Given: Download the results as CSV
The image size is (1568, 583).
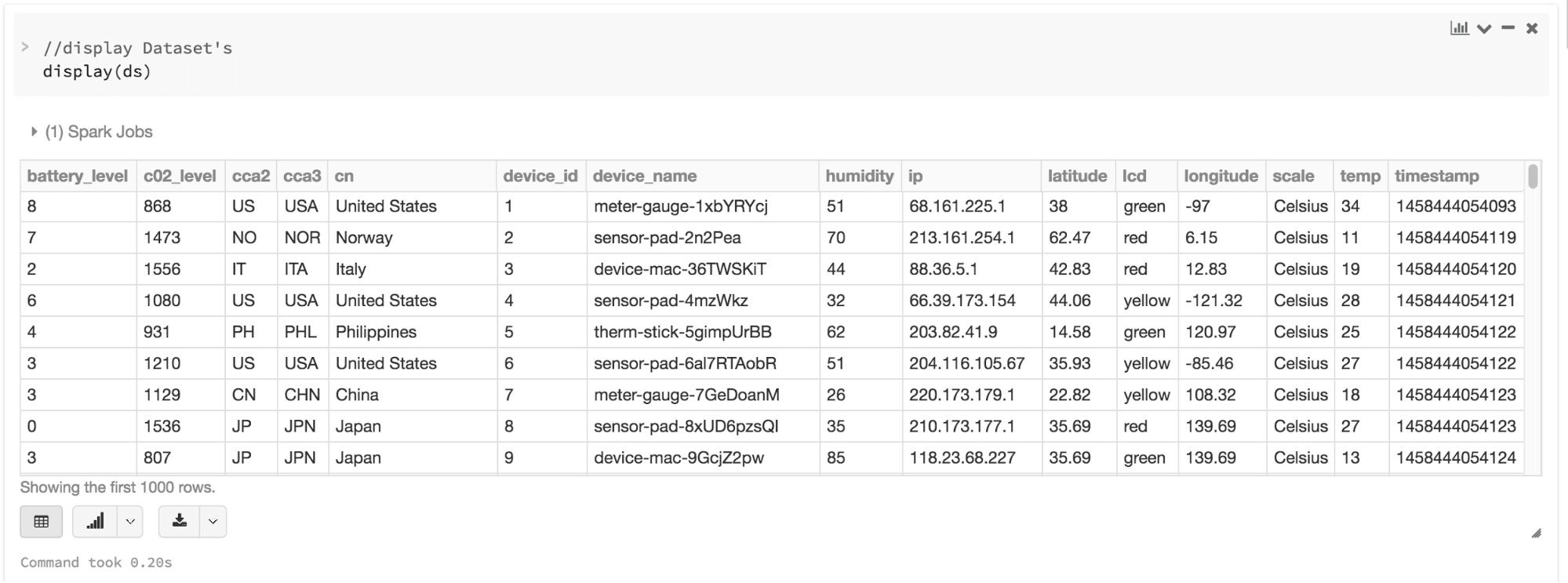Looking at the screenshot, I should click(180, 522).
